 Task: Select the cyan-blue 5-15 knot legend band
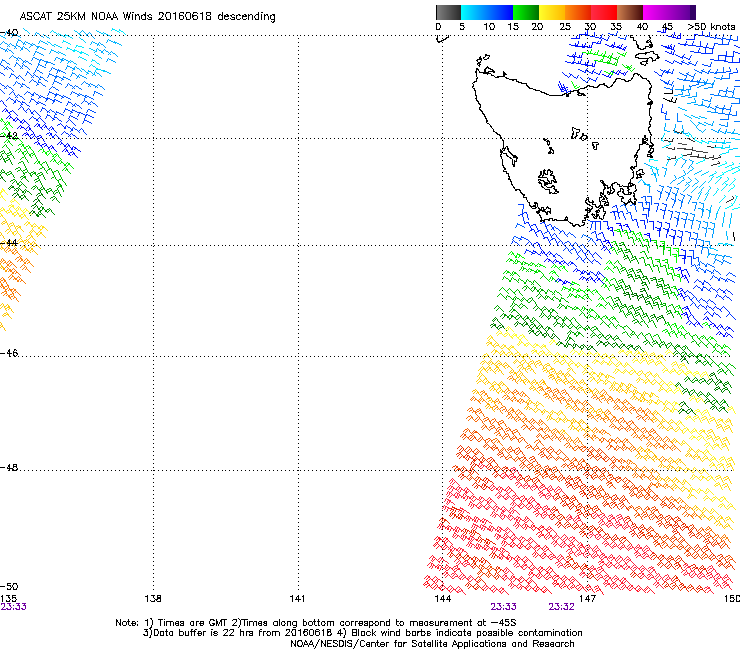[487, 12]
